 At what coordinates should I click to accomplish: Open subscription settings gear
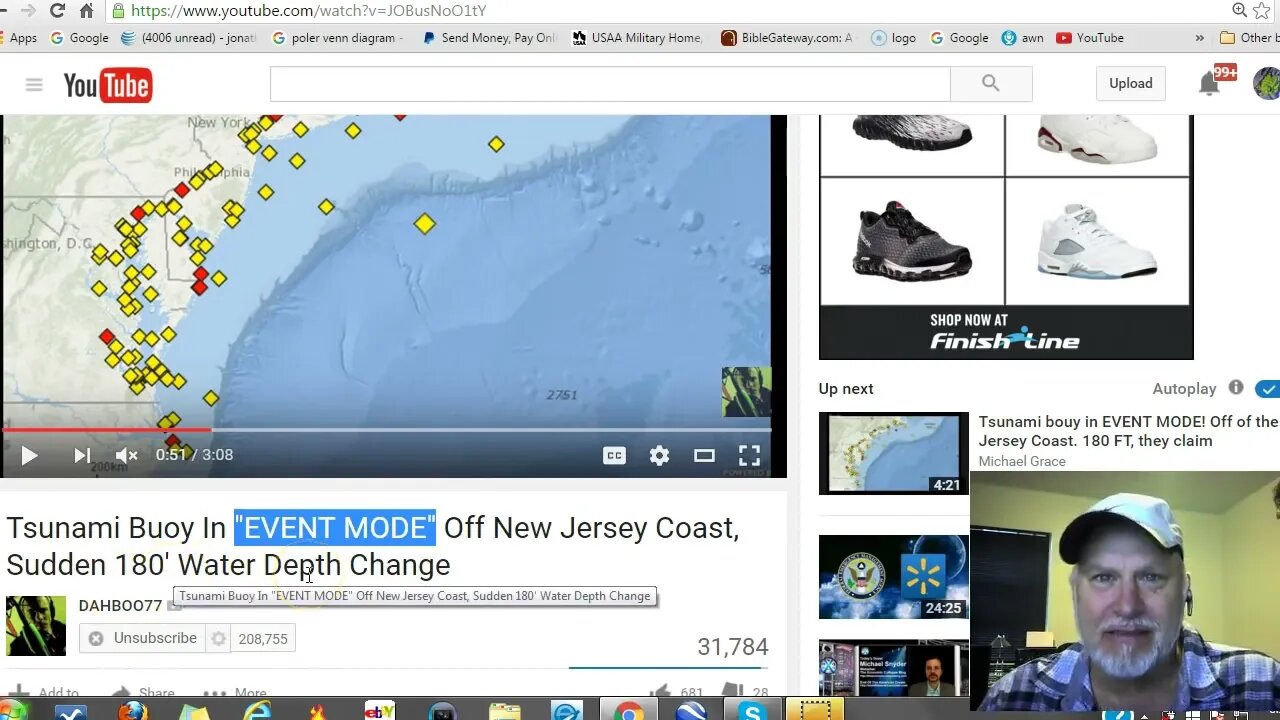coord(218,638)
